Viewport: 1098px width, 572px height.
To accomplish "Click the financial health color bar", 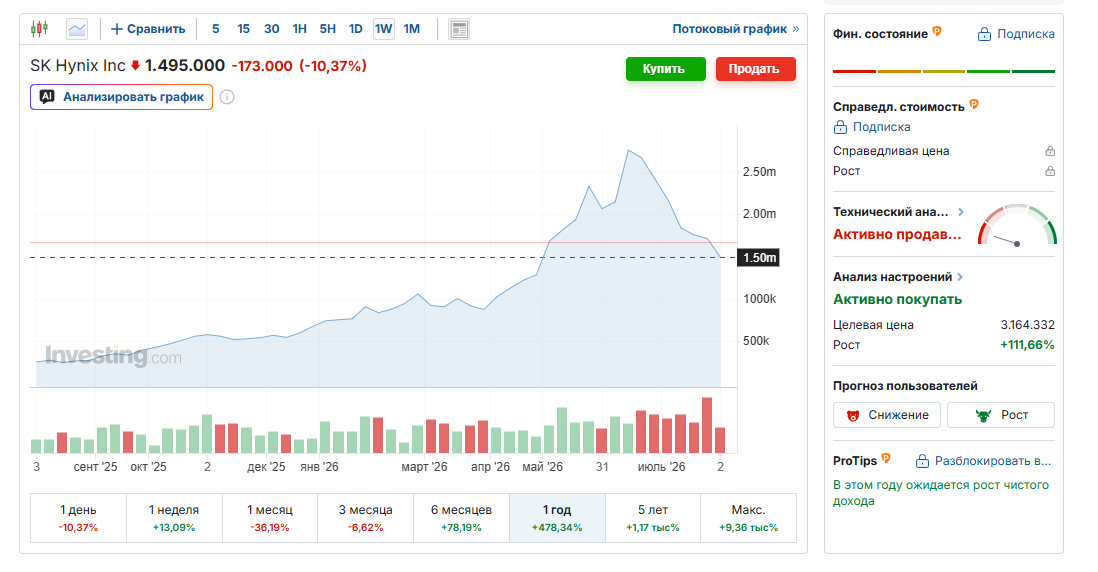I will [944, 71].
